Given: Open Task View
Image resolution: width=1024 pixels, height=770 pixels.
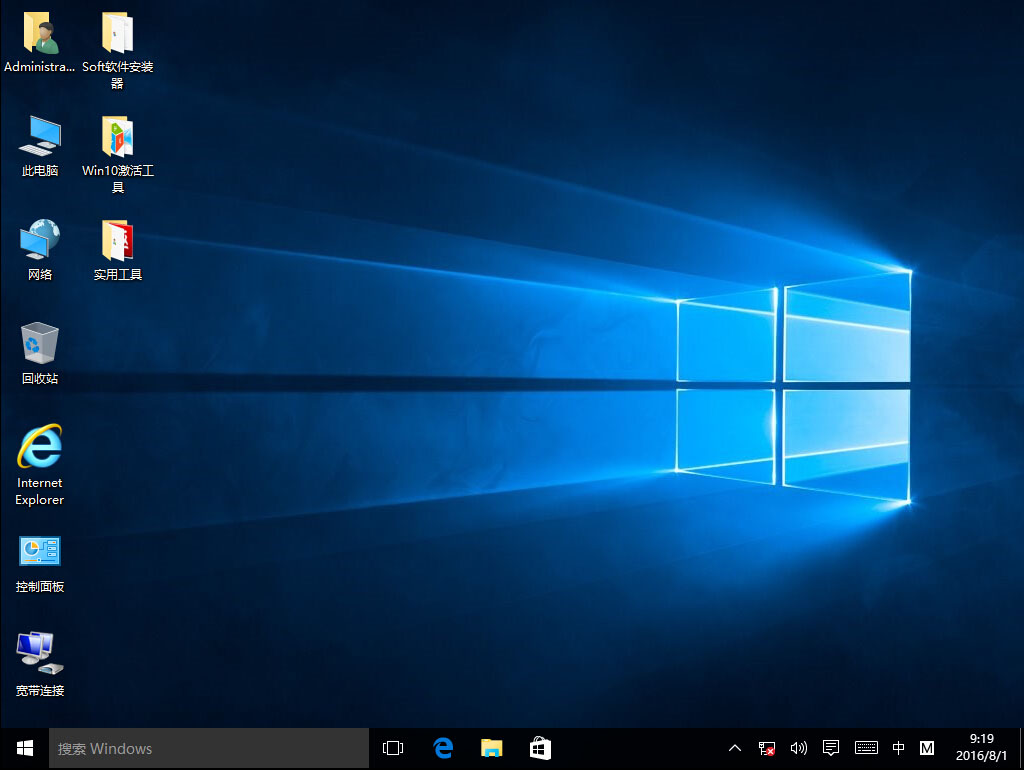Looking at the screenshot, I should click(x=392, y=747).
